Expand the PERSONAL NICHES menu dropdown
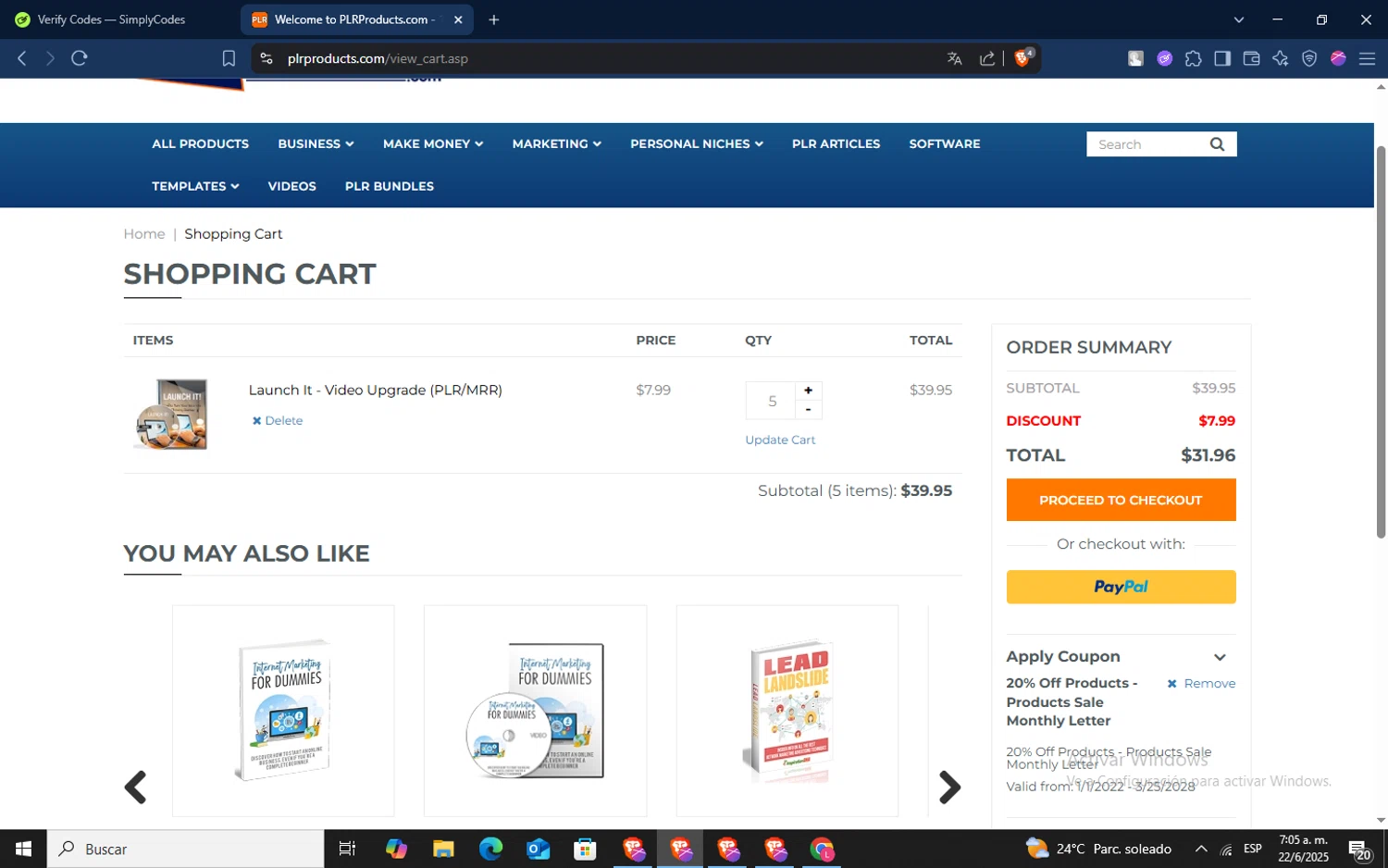Image resolution: width=1388 pixels, height=868 pixels. (697, 144)
